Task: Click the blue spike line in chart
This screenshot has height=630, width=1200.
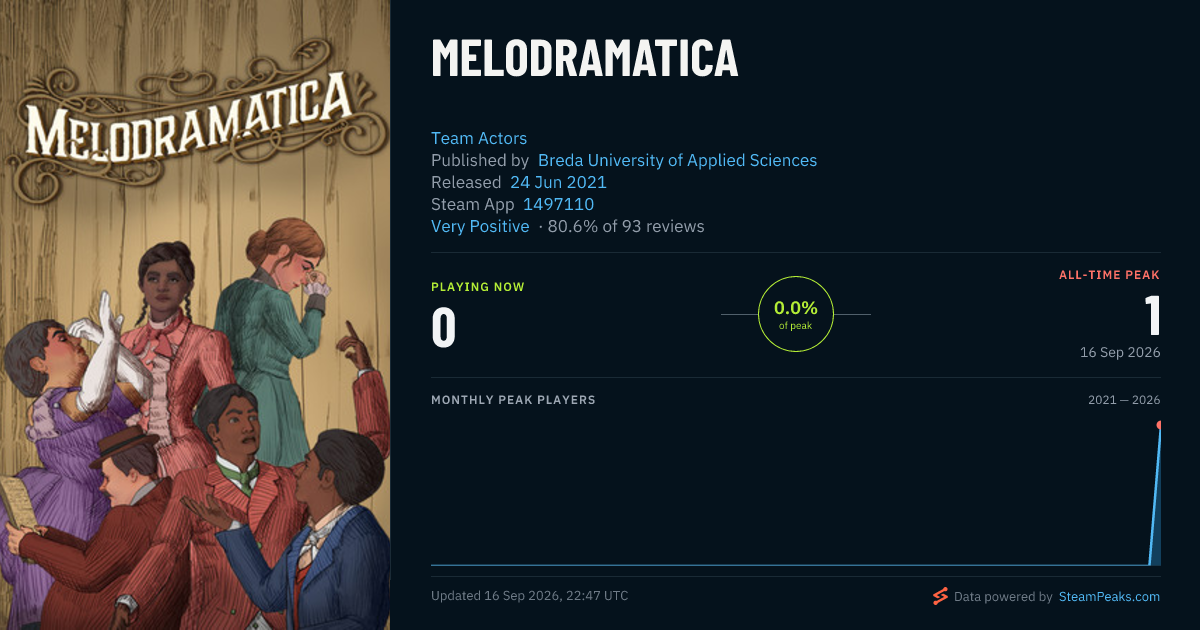Action: coord(1154,496)
